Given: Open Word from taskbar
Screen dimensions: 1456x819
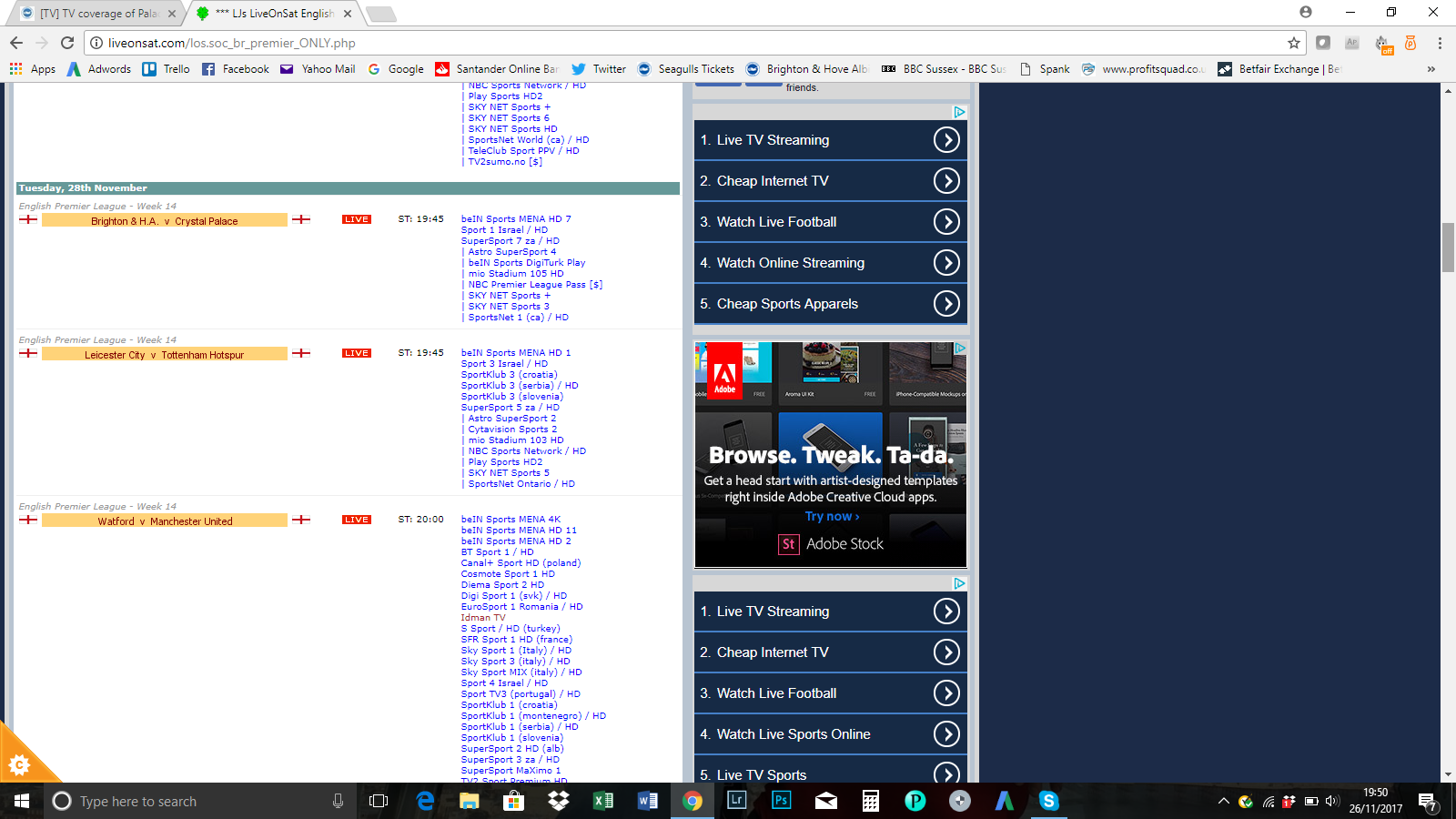Looking at the screenshot, I should [647, 801].
